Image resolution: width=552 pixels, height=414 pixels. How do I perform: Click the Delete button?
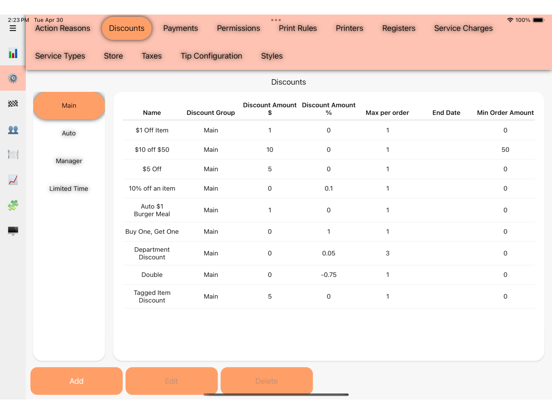266,381
